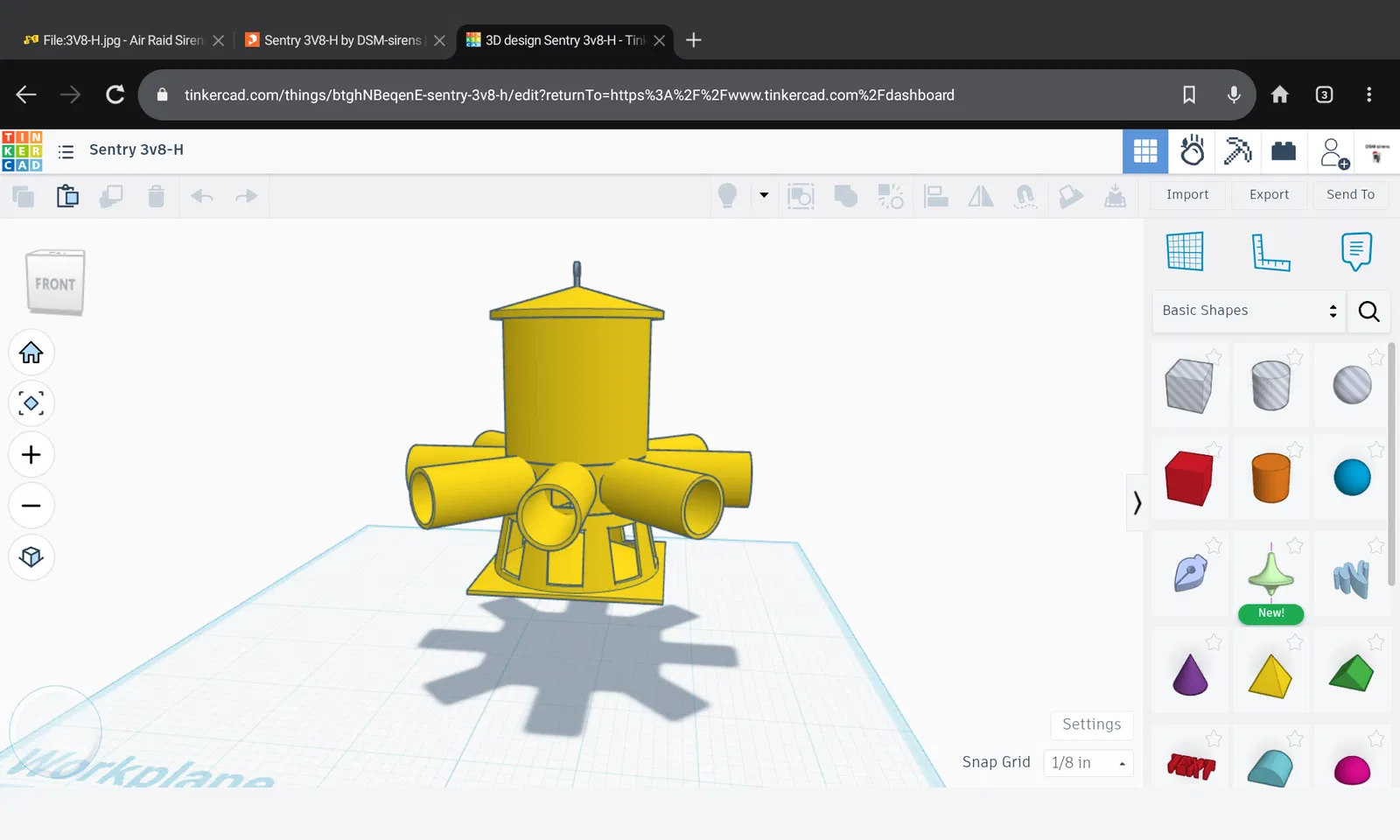Pick the green shape marked New!

(1270, 573)
